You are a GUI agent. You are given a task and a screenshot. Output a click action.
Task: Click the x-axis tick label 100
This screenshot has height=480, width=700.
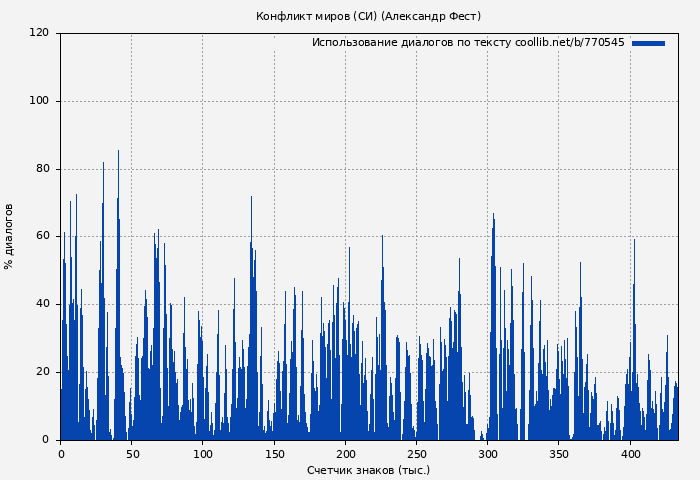tap(203, 454)
